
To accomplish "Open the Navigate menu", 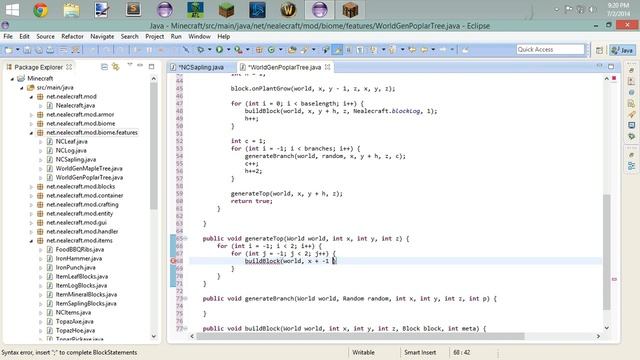I will coord(102,36).
